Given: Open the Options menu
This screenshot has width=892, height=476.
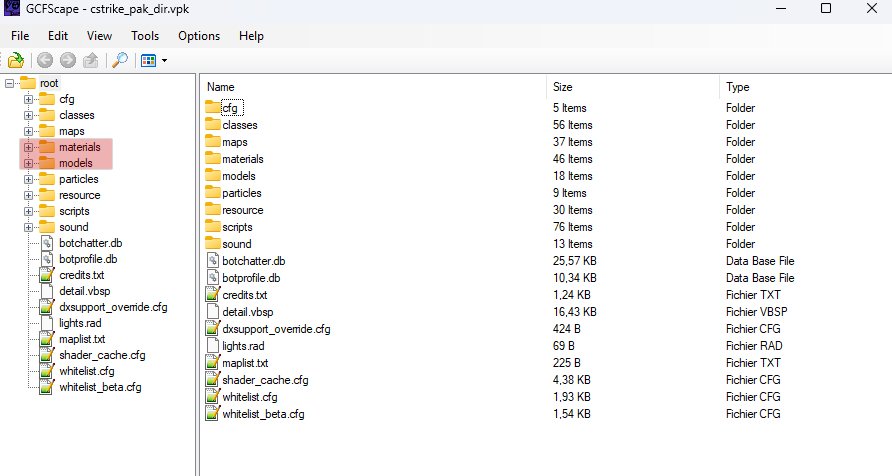Looking at the screenshot, I should click(199, 36).
